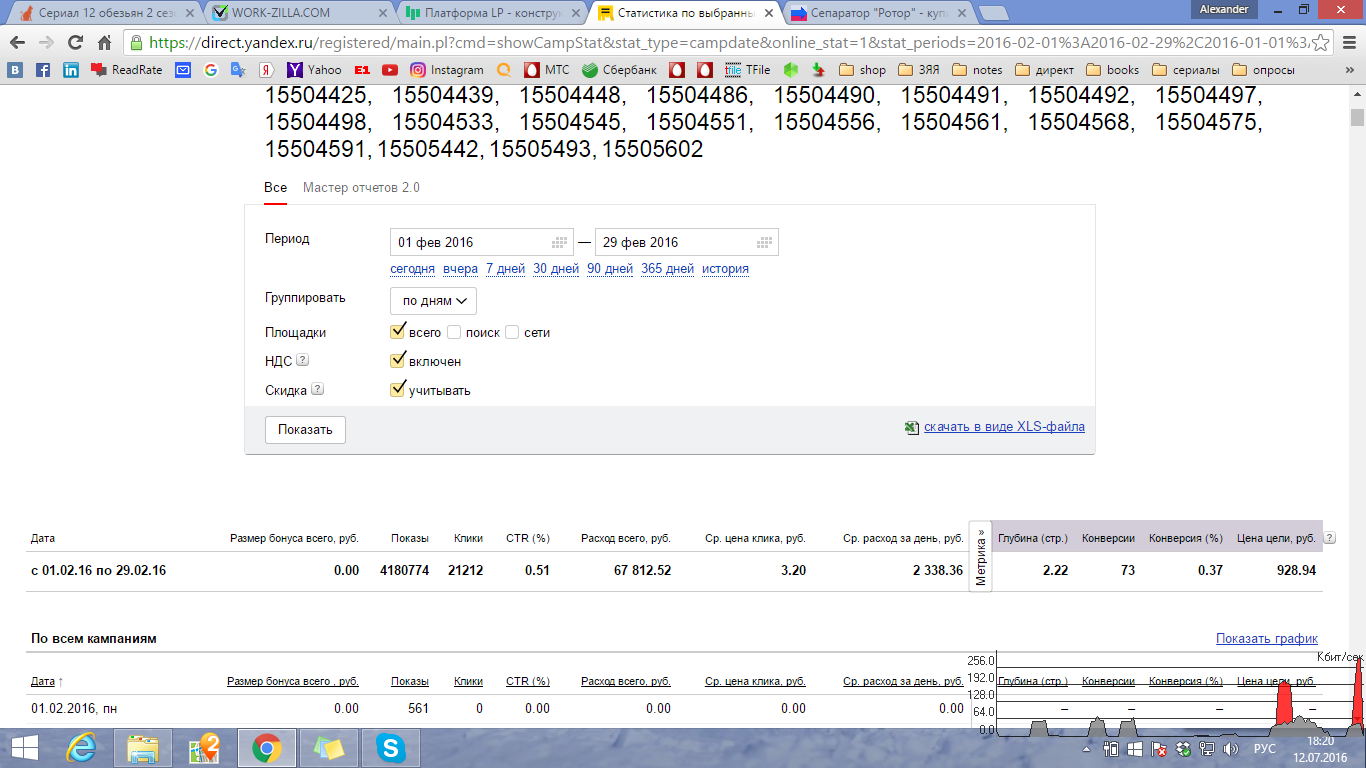Open the browser home page
Image resolution: width=1366 pixels, height=768 pixels.
click(104, 43)
